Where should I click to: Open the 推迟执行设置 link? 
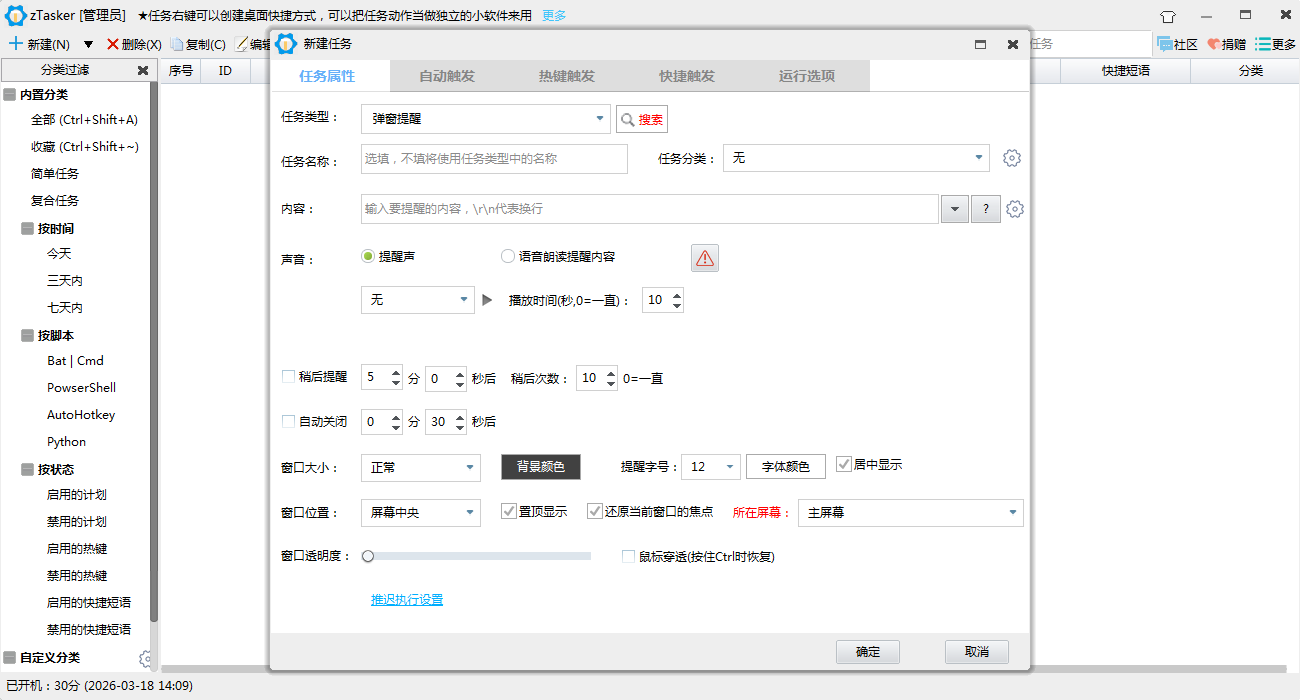click(407, 600)
